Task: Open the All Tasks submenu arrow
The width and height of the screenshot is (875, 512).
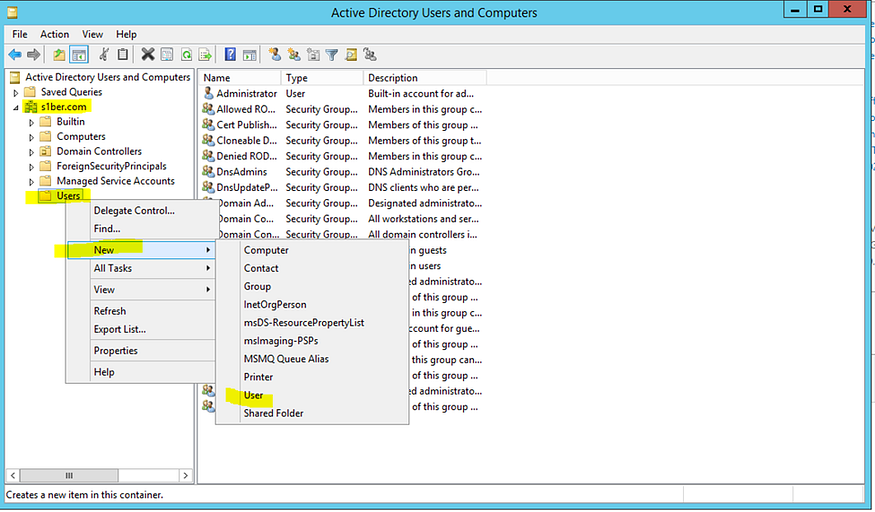Action: point(208,268)
